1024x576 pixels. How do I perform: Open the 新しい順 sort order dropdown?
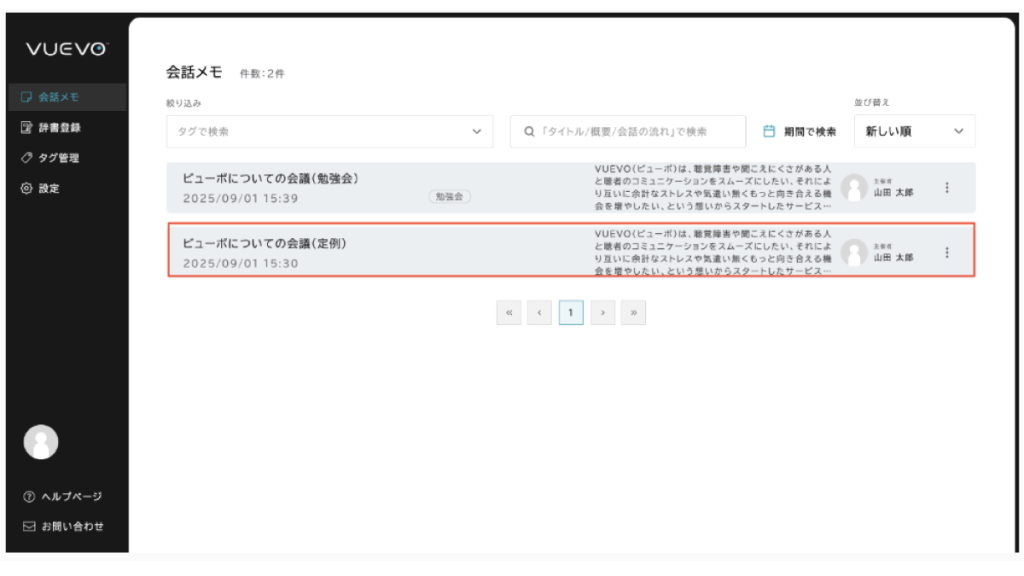pyautogui.click(x=914, y=131)
